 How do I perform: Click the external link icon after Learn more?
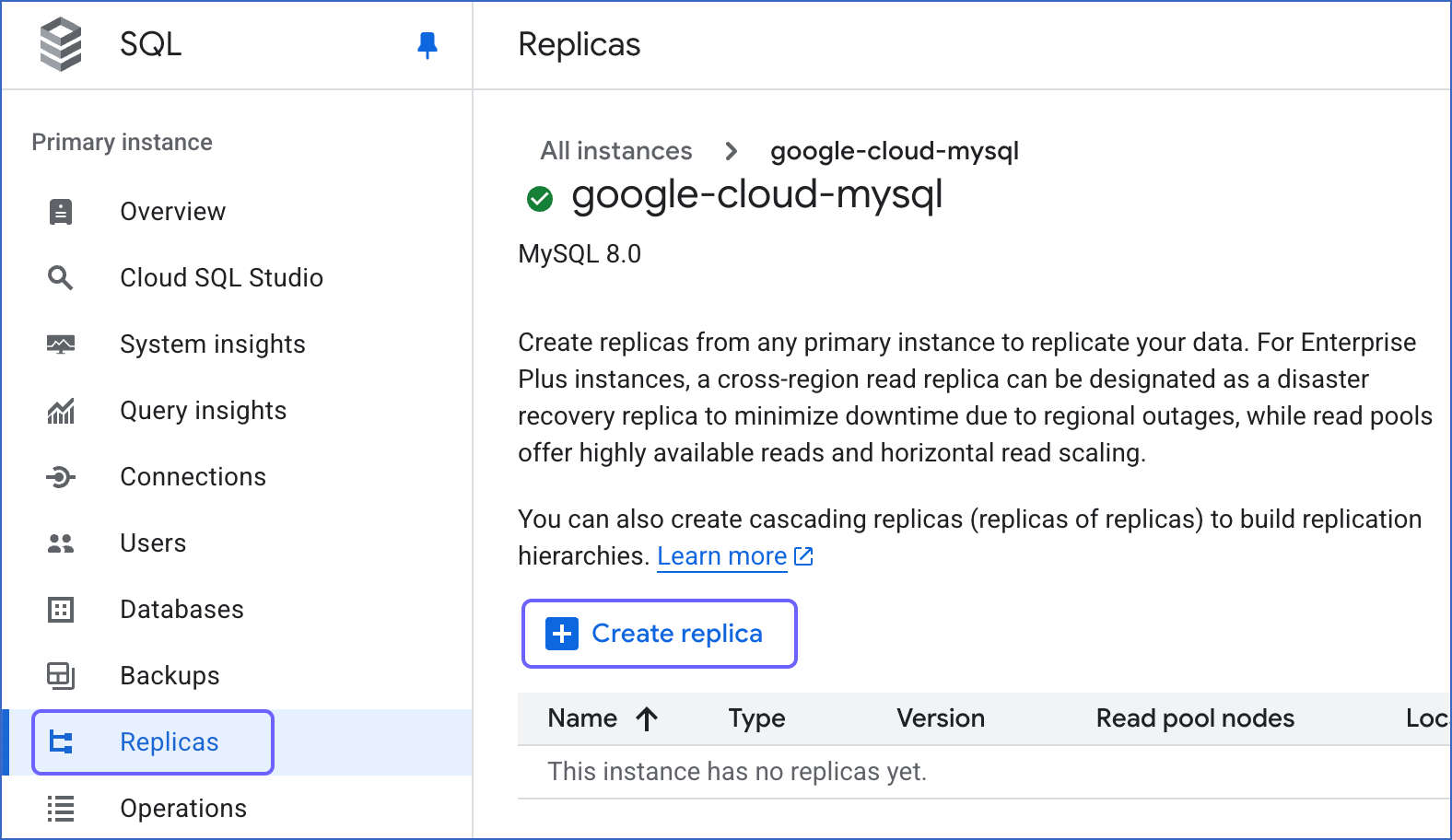pyautogui.click(x=803, y=556)
